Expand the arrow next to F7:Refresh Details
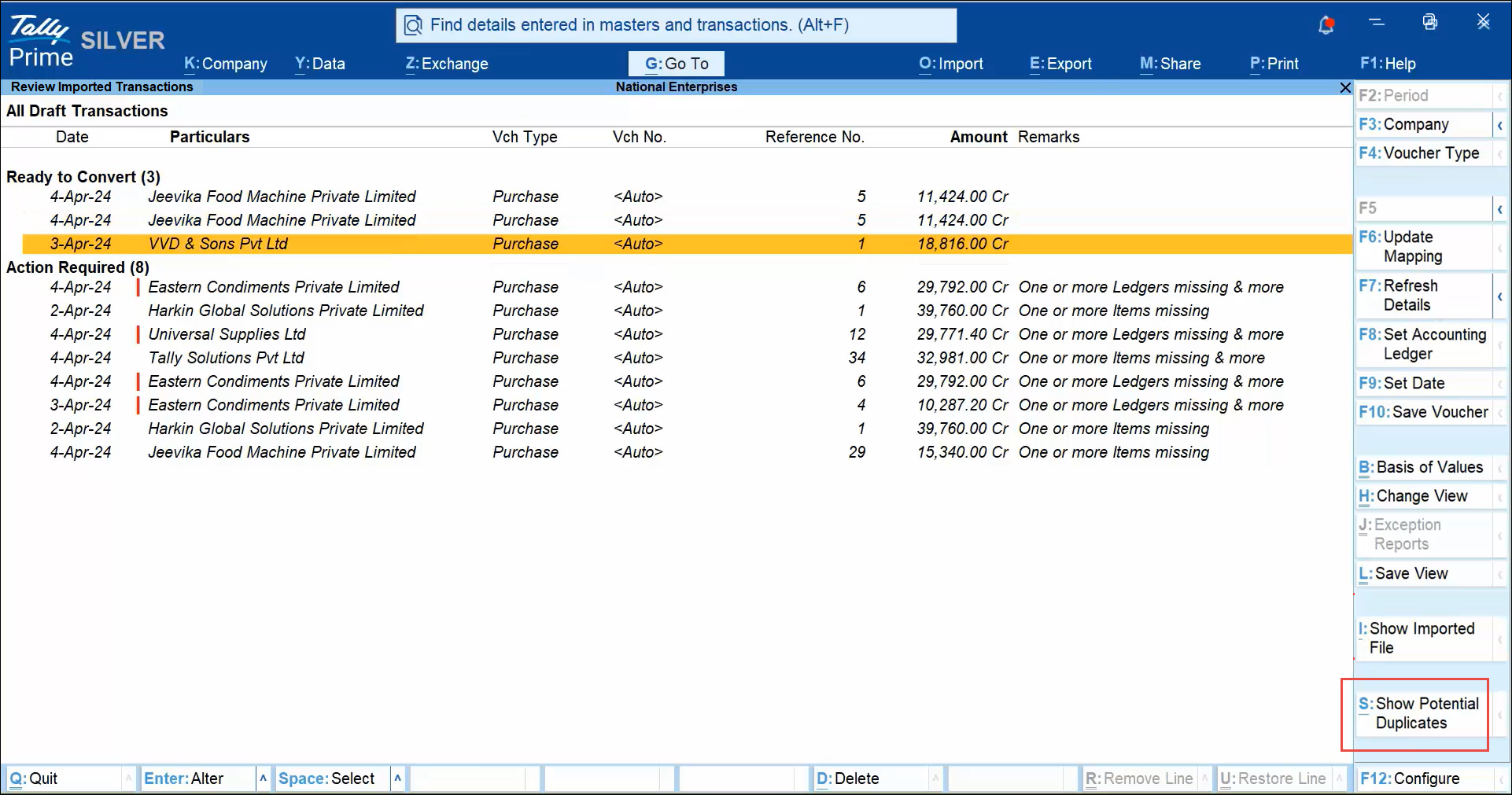 click(1500, 296)
